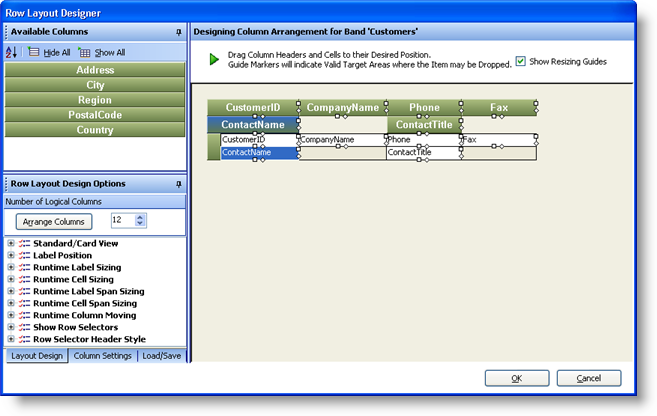Click the green play arrow icon
This screenshot has height=416, width=657.
point(214,60)
